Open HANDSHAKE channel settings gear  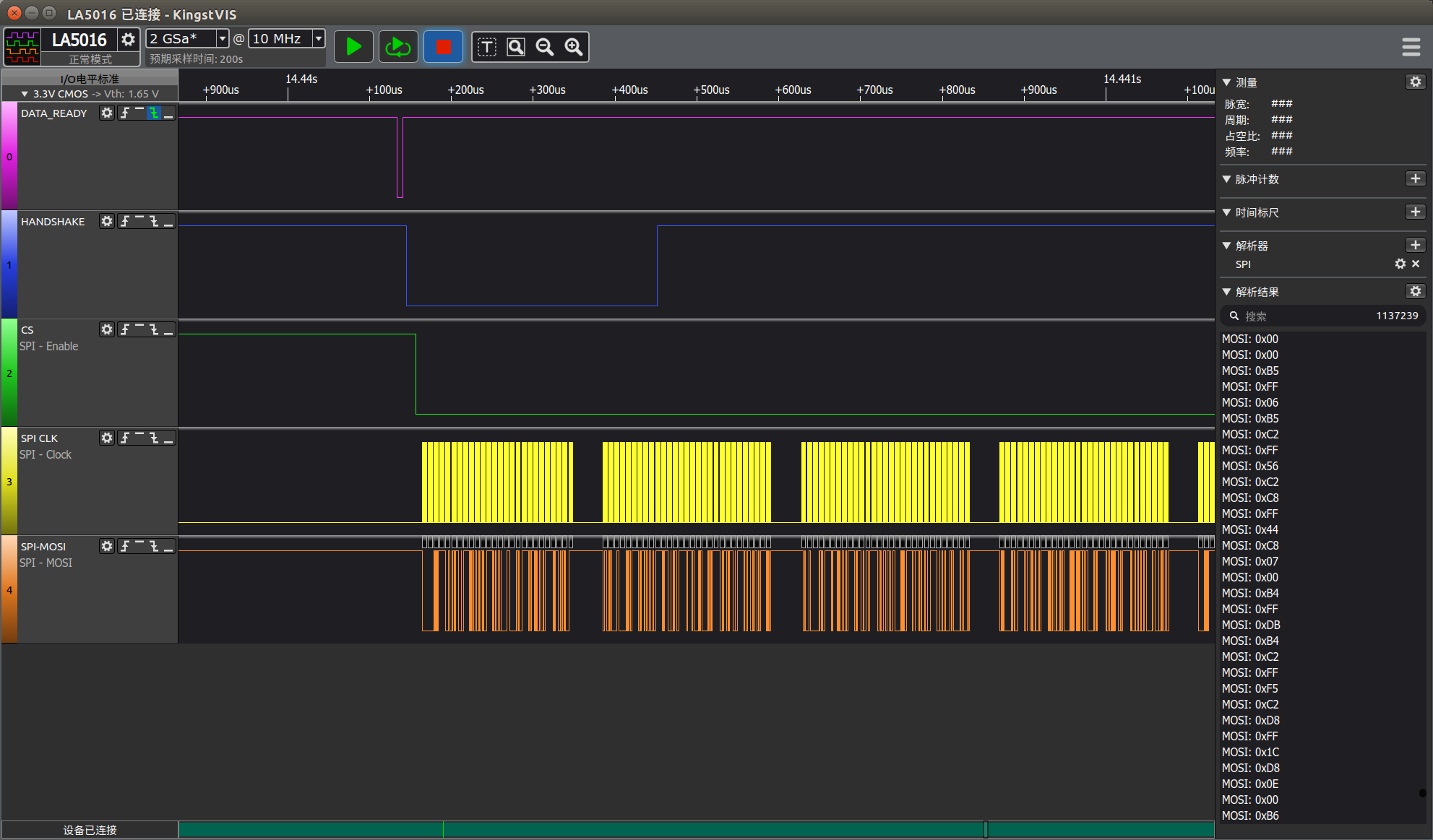(x=107, y=221)
